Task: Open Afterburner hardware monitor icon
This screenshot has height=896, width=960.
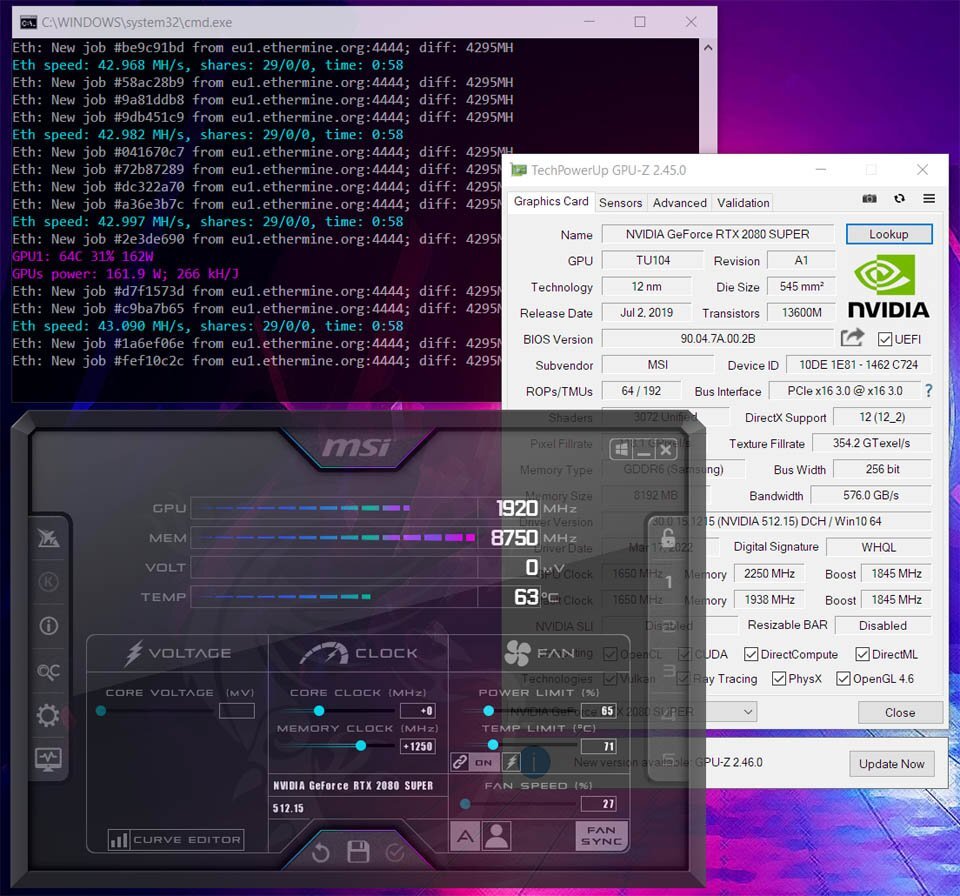Action: [48, 759]
